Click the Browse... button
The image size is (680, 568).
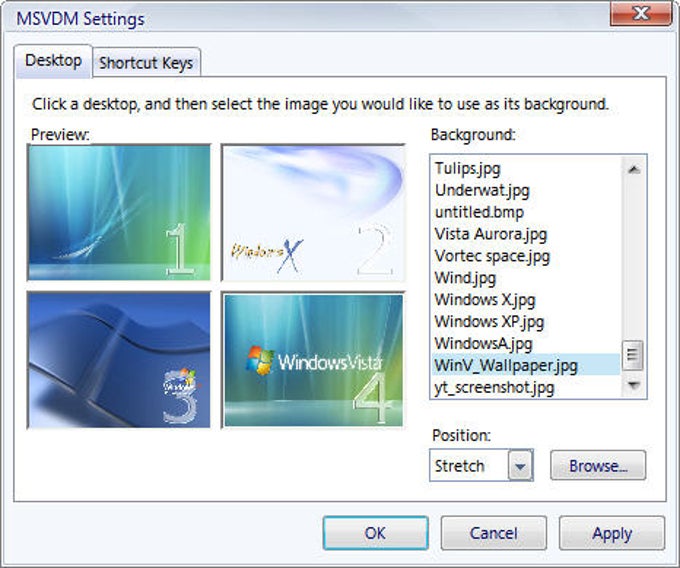pos(598,466)
